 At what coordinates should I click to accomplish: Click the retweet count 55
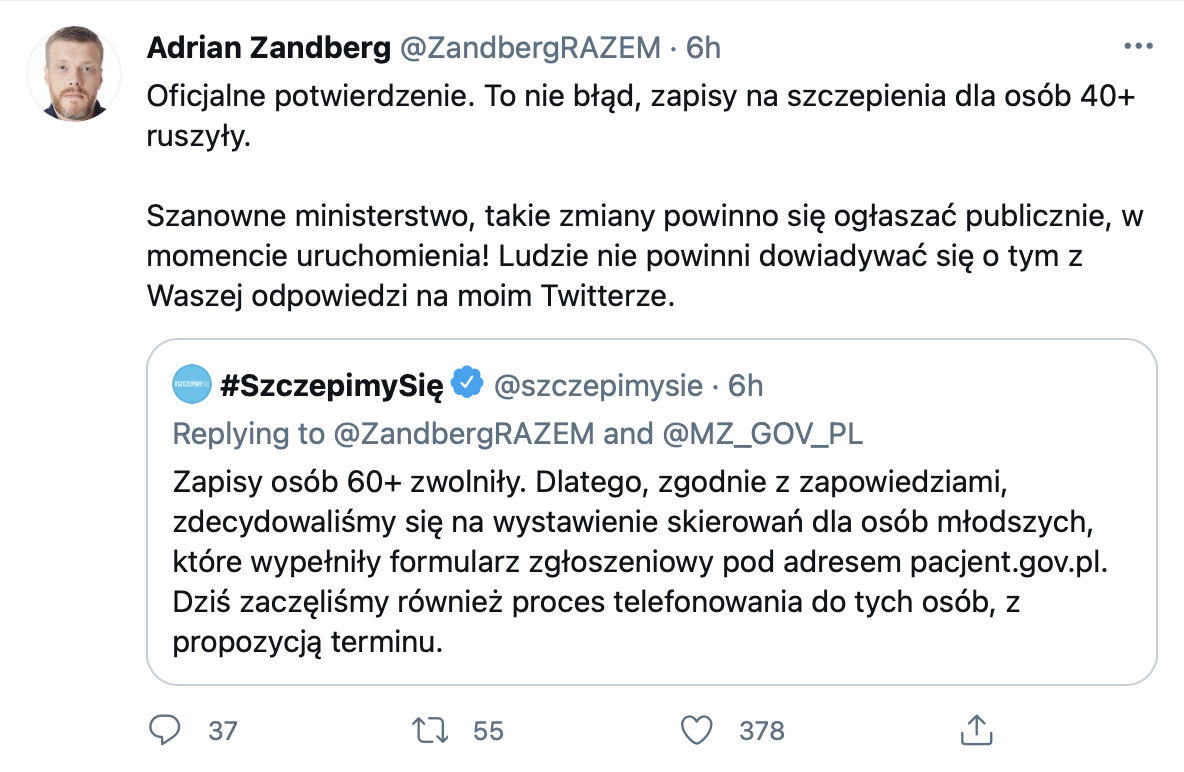(x=488, y=731)
